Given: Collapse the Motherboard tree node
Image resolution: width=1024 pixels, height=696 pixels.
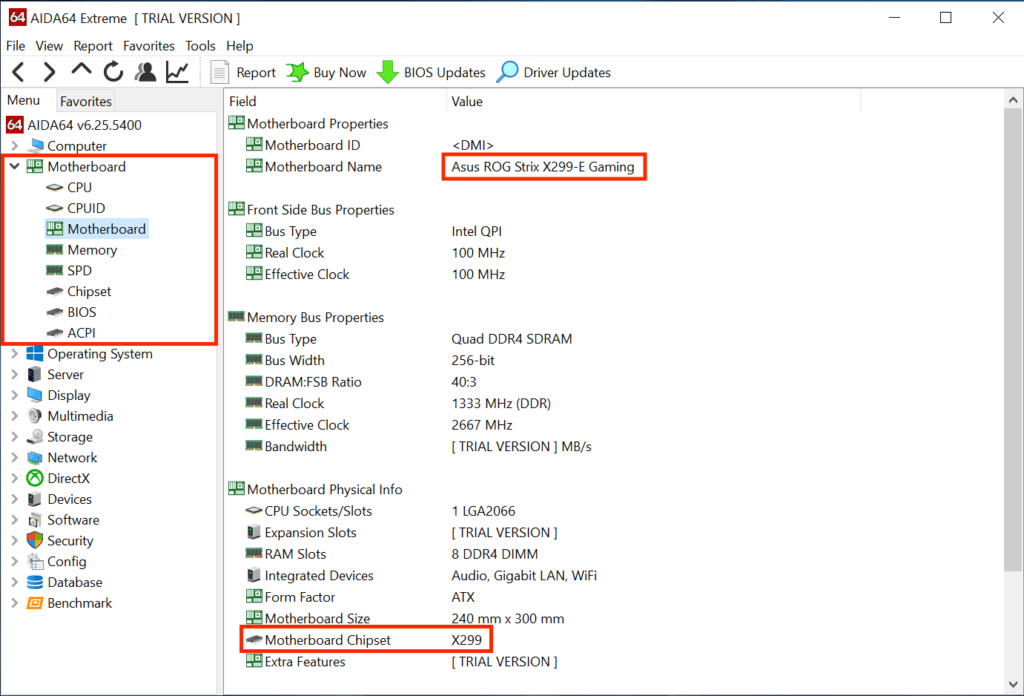Looking at the screenshot, I should [14, 166].
